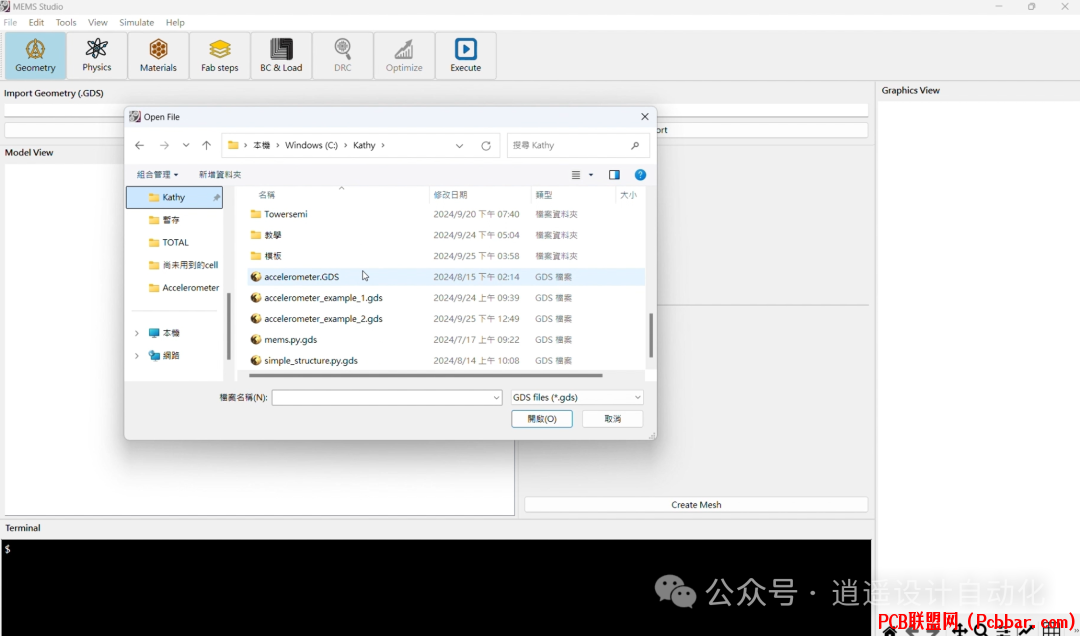Go back in the Open File dialog
This screenshot has width=1080, height=636.
coord(140,145)
